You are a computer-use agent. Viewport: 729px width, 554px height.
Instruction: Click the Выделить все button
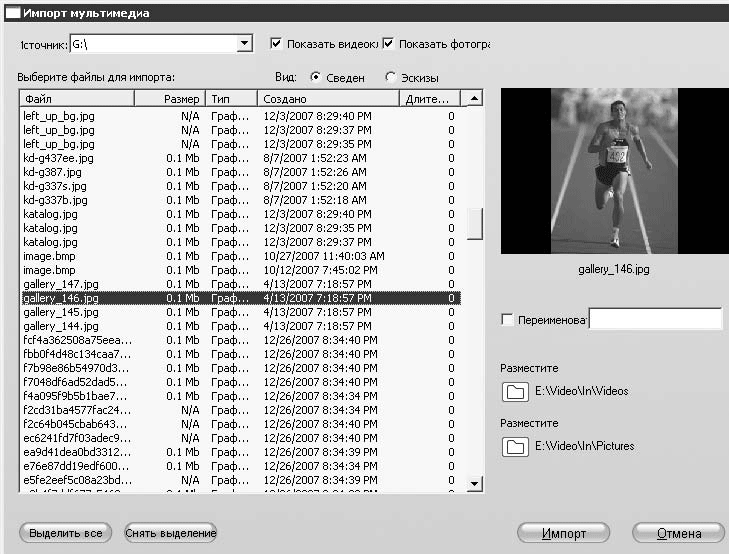pos(65,533)
